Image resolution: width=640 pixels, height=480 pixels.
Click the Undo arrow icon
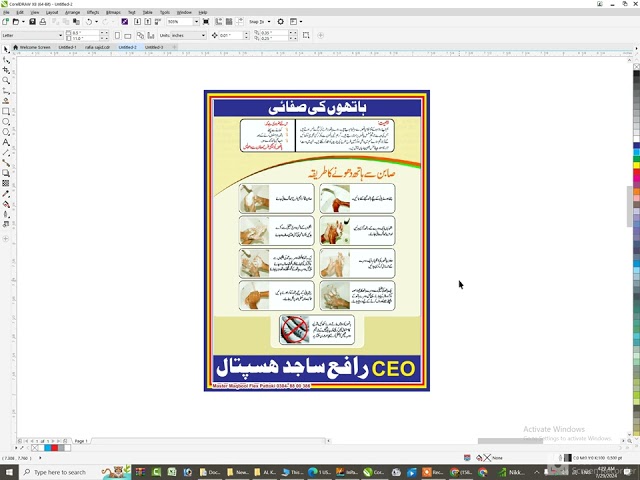tap(89, 22)
